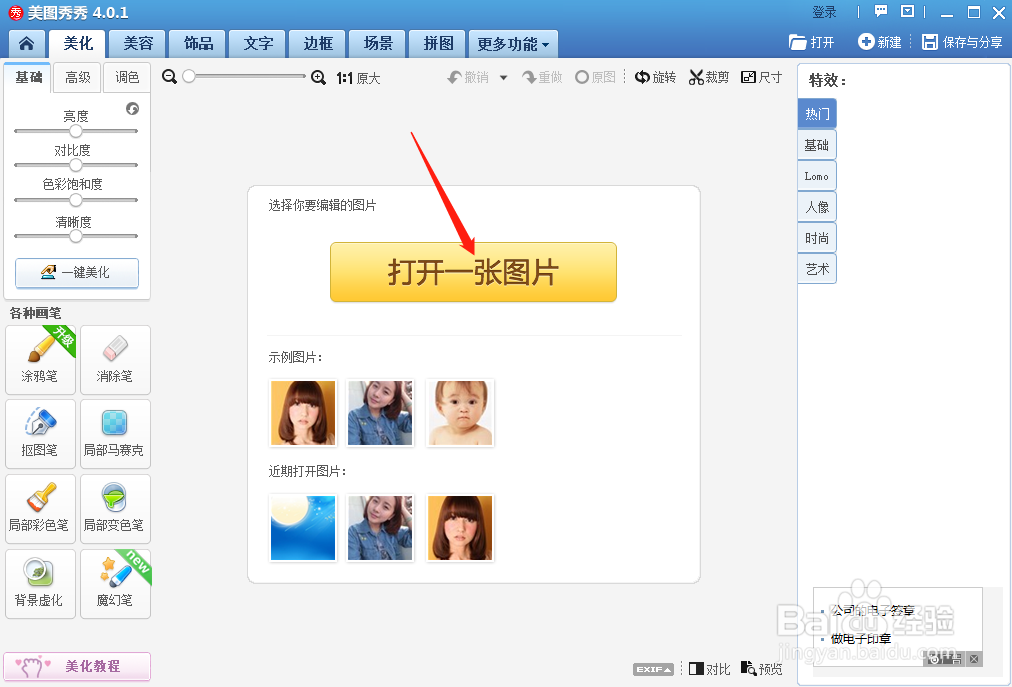
Task: Click the 一键美化 one-click beautify button
Action: pyautogui.click(x=77, y=272)
